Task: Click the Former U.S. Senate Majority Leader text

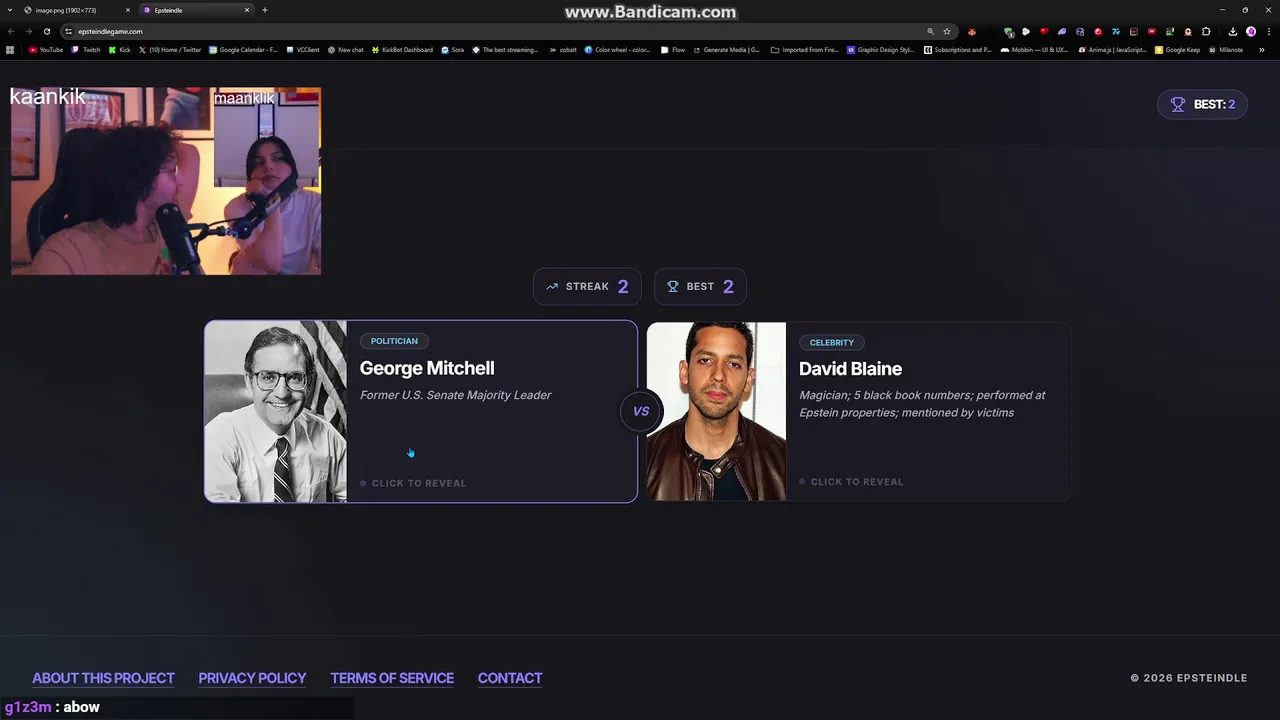Action: [x=455, y=395]
